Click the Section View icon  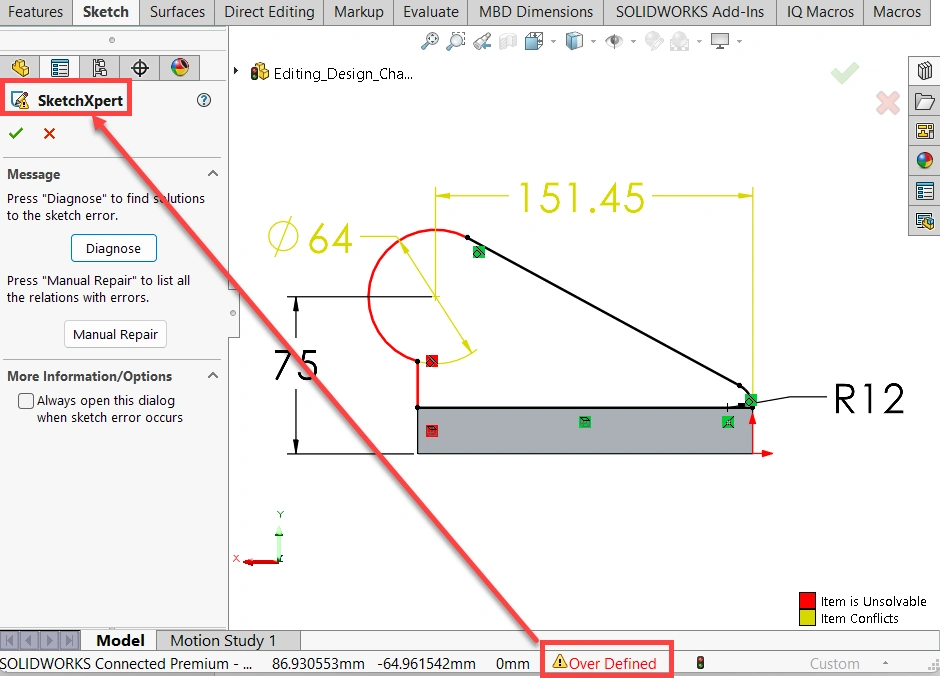tap(508, 41)
